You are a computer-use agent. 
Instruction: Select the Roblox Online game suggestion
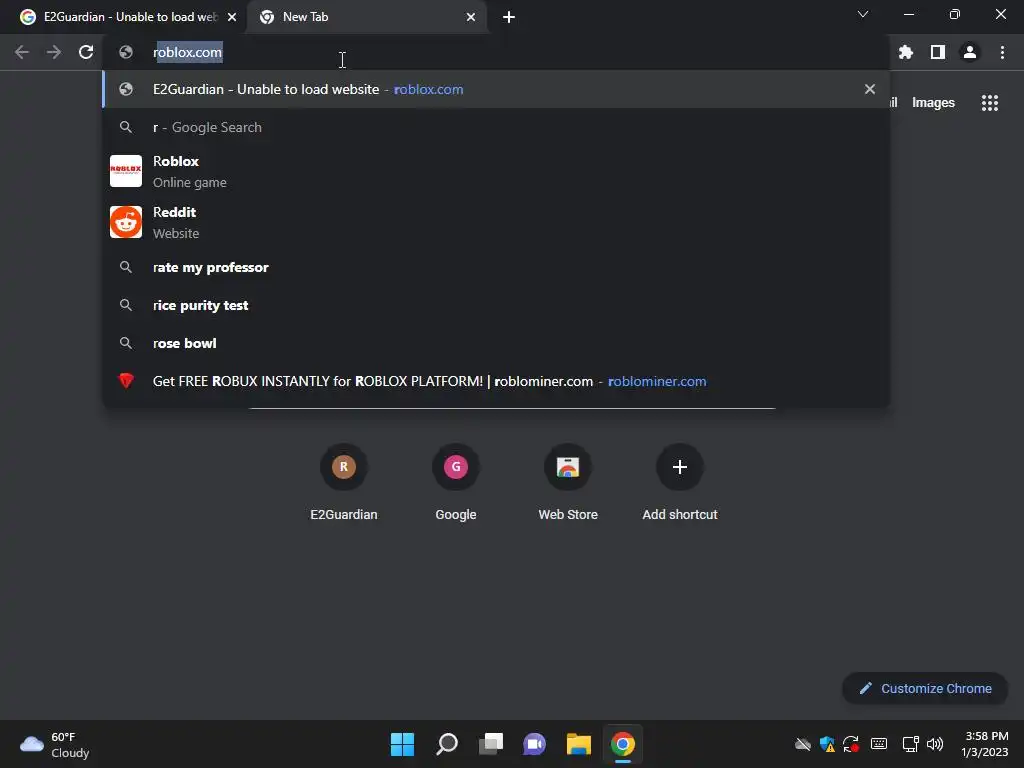tap(496, 171)
